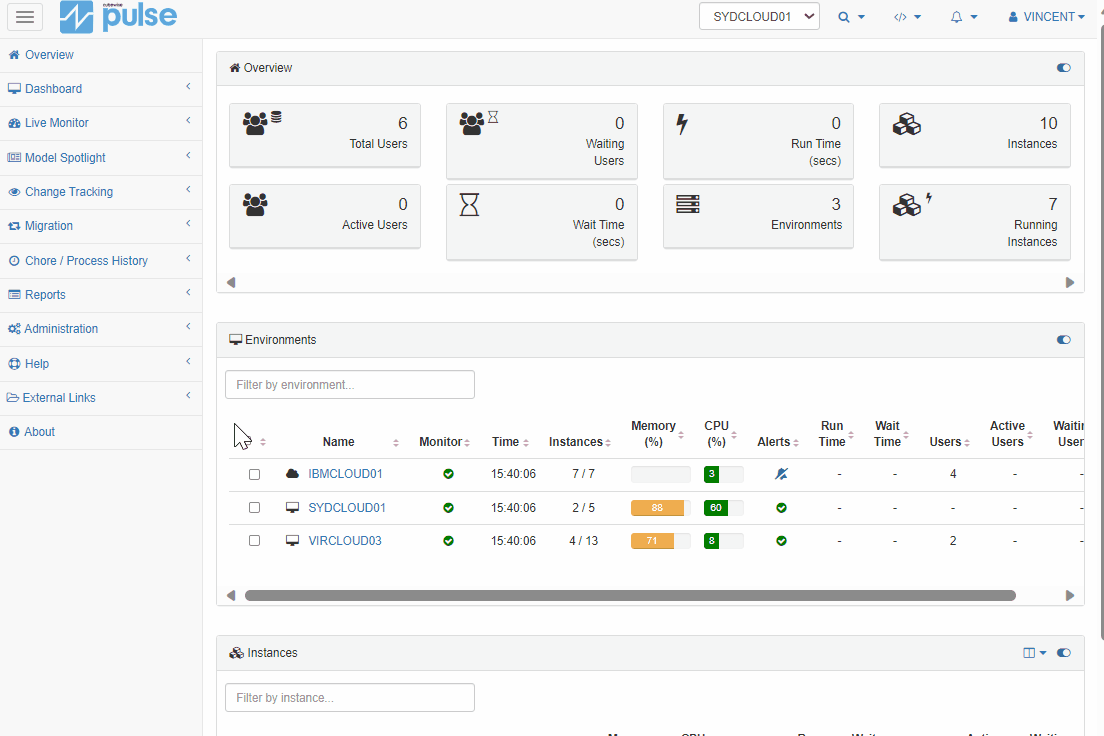The width and height of the screenshot is (1104, 736).
Task: Click the Environments table scroll right arrow
Action: click(1070, 596)
